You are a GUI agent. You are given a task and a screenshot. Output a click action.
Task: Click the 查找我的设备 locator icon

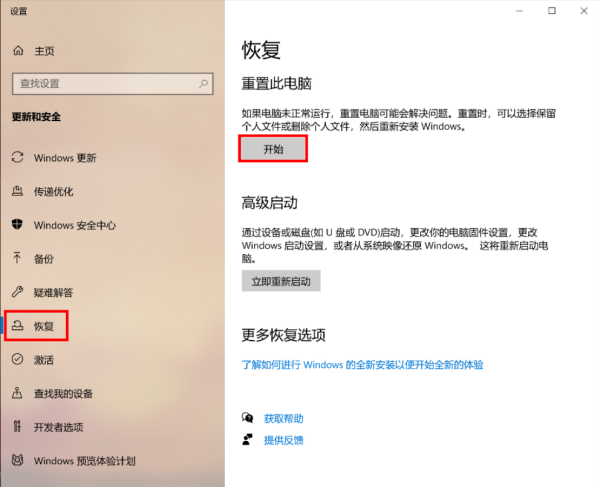[x=17, y=393]
